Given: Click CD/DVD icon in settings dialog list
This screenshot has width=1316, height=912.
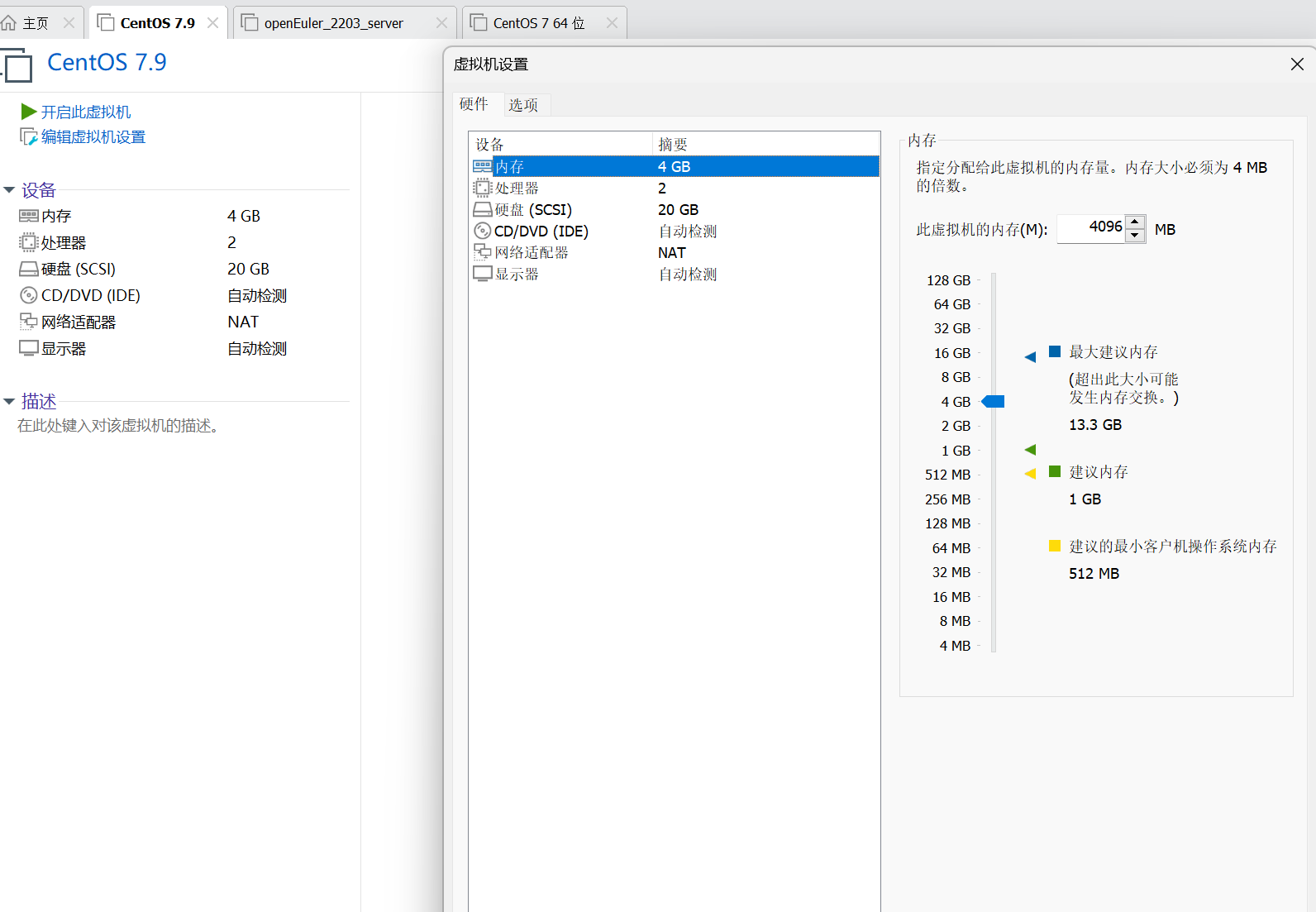Looking at the screenshot, I should click(483, 231).
